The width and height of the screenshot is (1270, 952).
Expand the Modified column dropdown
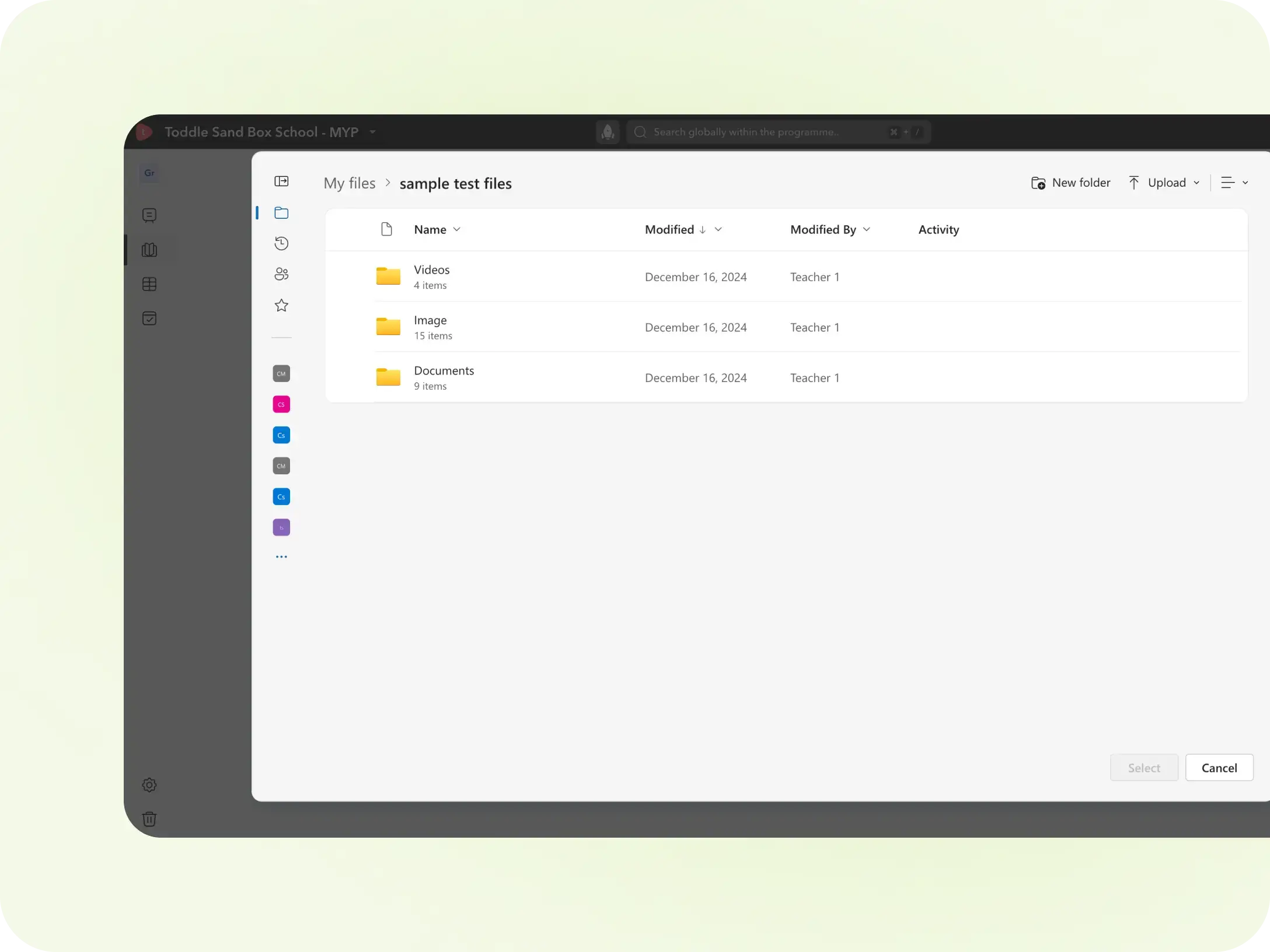[x=718, y=229]
